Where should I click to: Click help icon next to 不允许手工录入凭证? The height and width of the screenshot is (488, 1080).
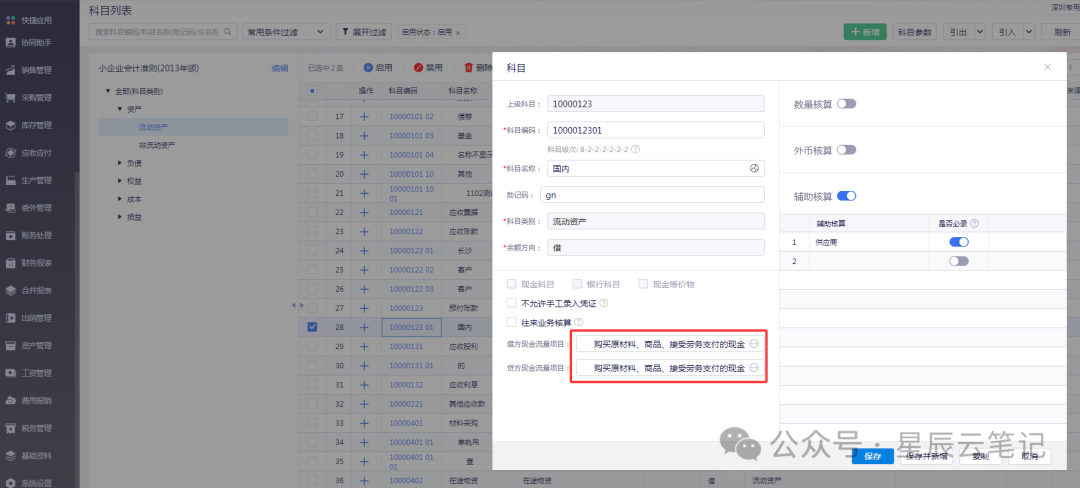(603, 303)
